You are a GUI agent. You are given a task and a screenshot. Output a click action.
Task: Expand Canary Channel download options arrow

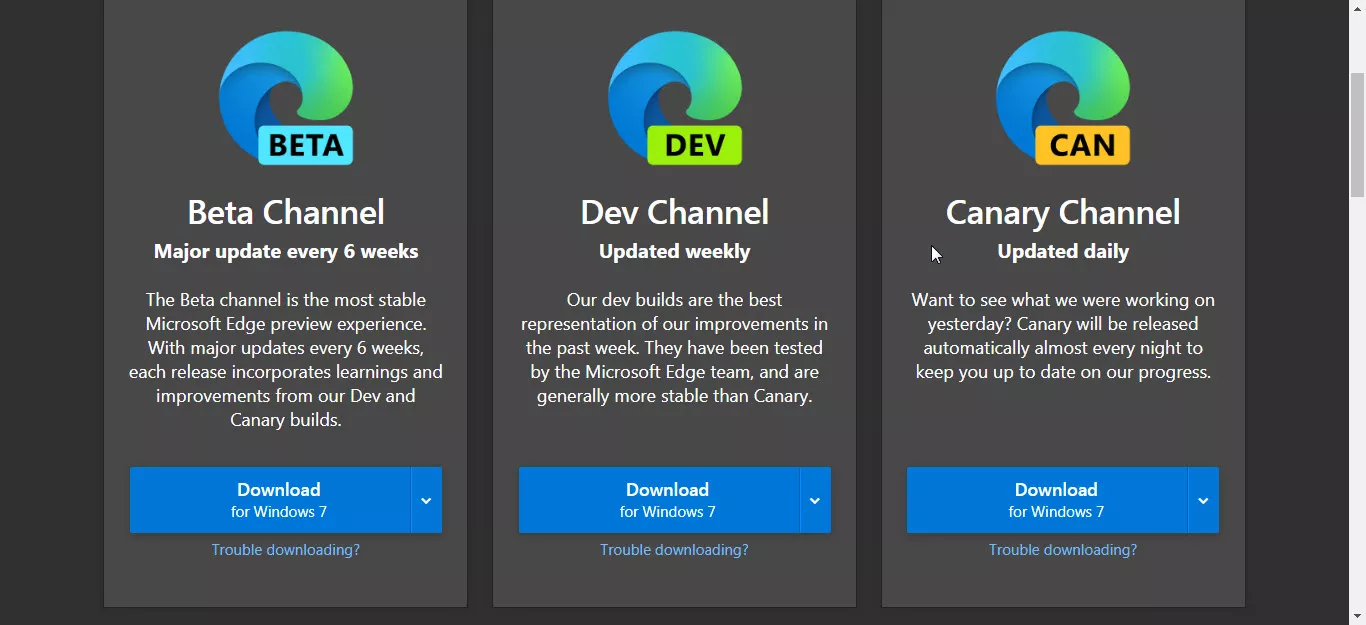point(1203,500)
